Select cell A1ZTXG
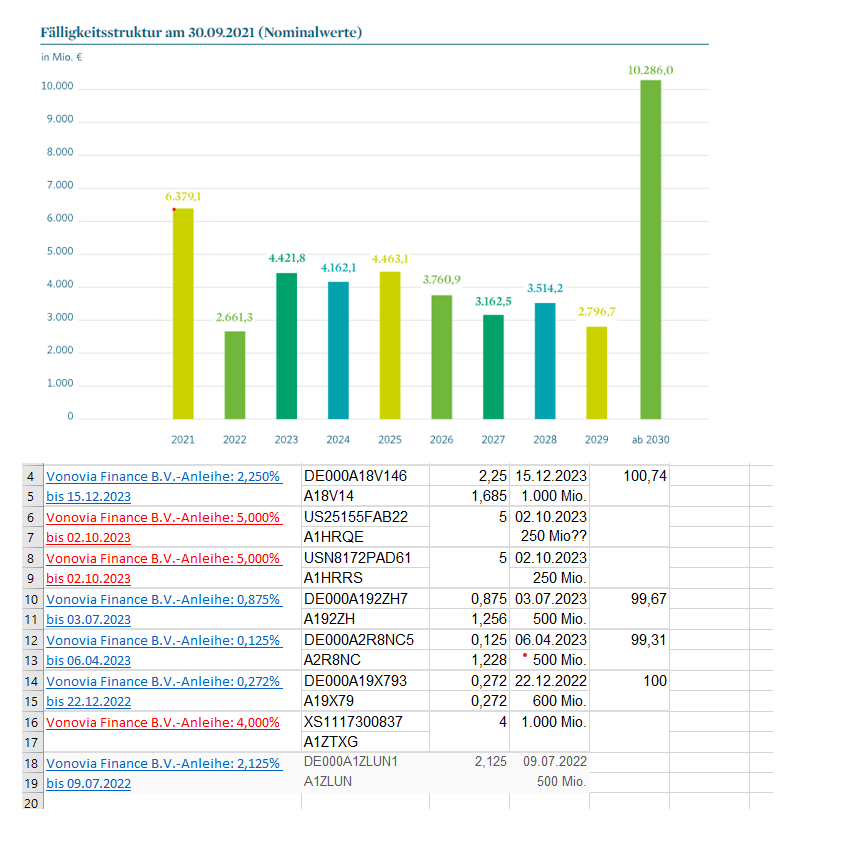 pyautogui.click(x=365, y=742)
